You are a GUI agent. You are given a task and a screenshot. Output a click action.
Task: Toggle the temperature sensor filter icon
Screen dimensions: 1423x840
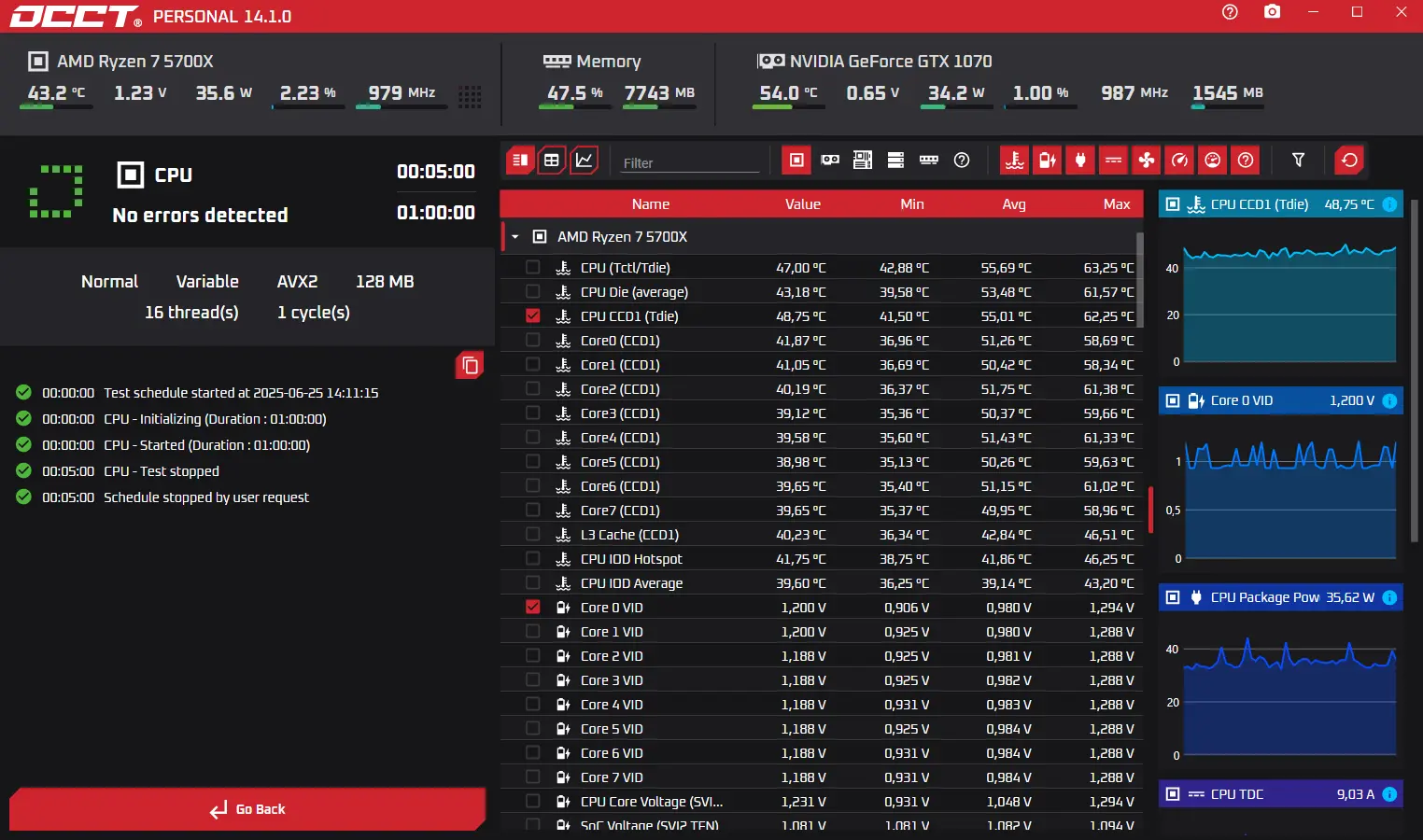(1015, 160)
